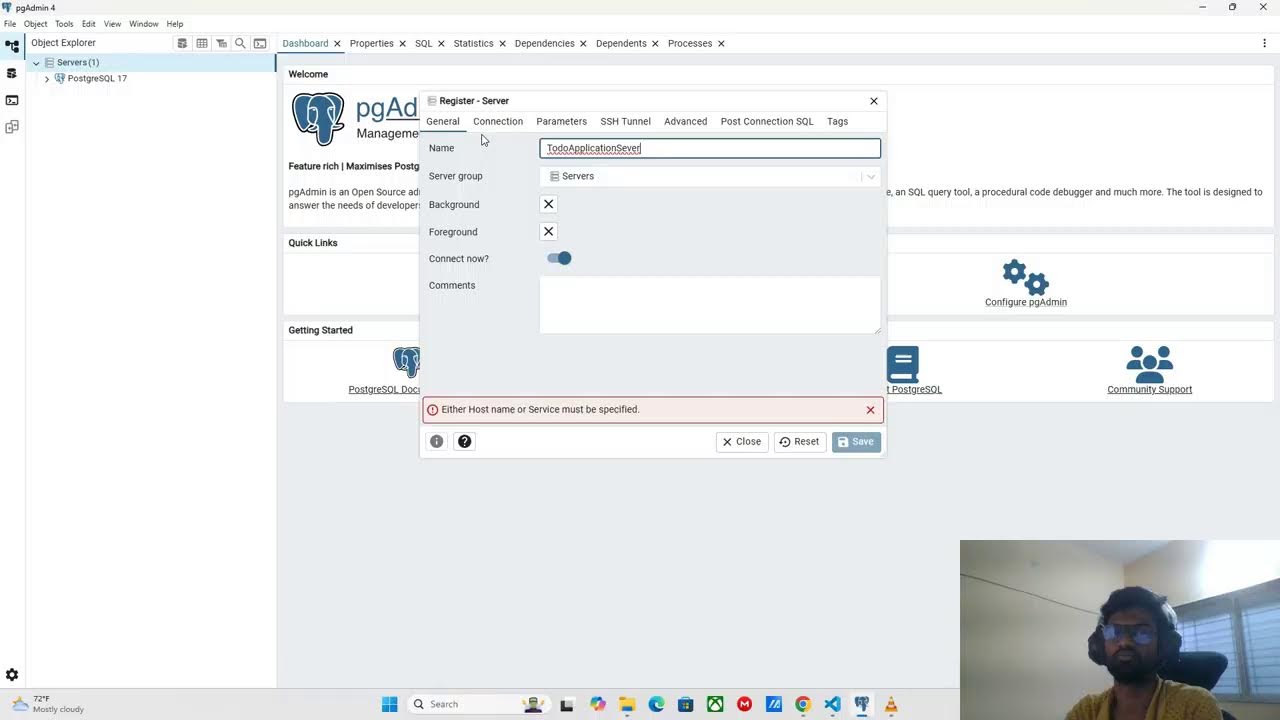Open the View menu
1280x720 pixels.
[112, 24]
